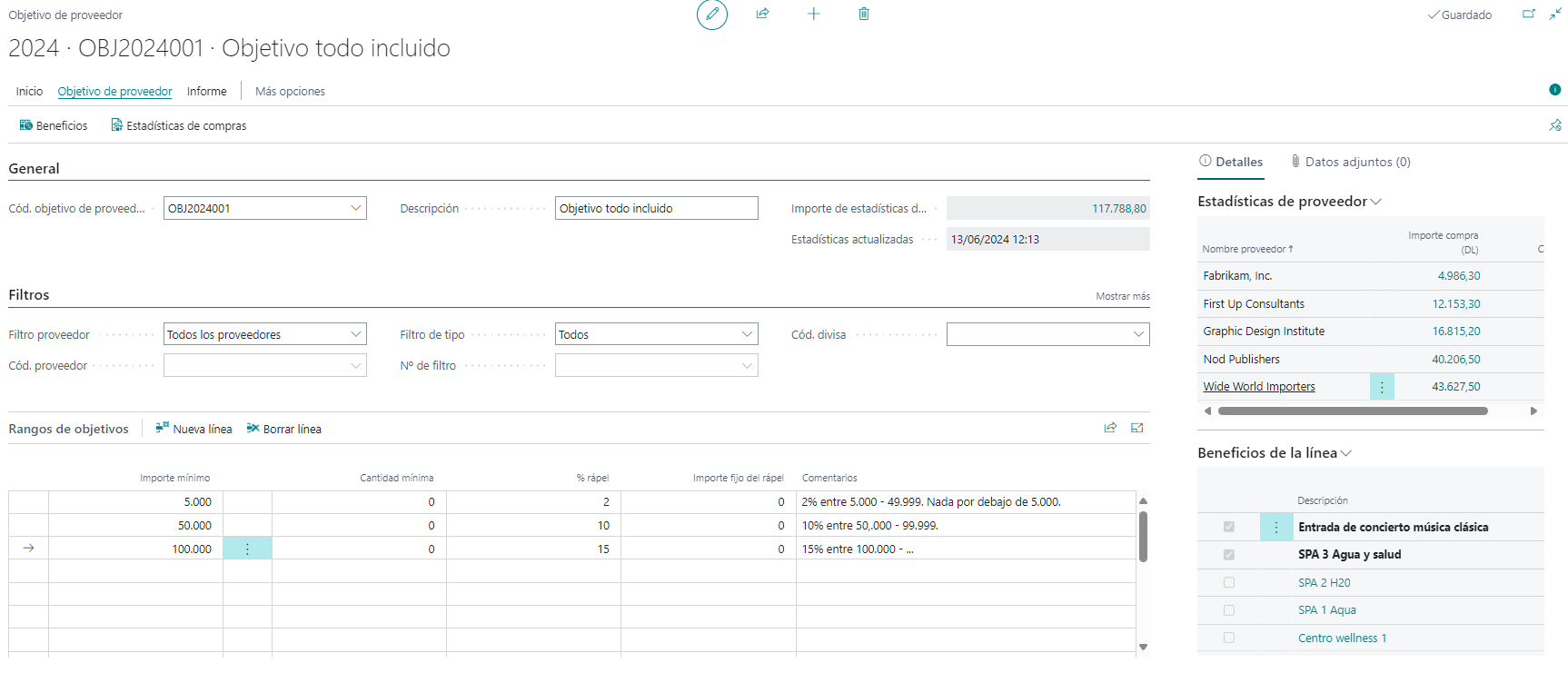Click the plus icon to create new
The height and width of the screenshot is (673, 1568).
coord(813,14)
